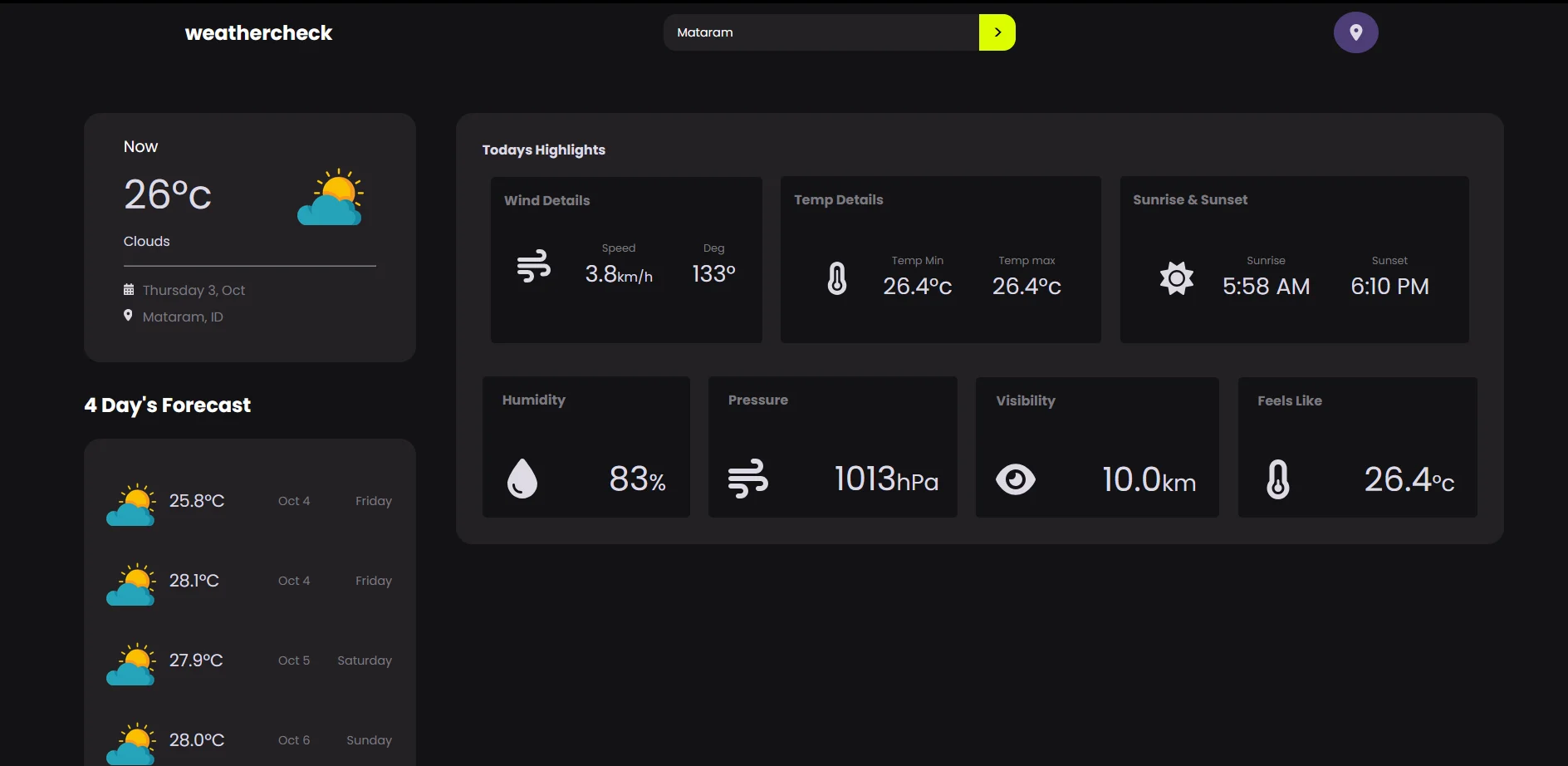Click the thermometer icon in Feels Like
1568x766 pixels.
coord(1277,479)
